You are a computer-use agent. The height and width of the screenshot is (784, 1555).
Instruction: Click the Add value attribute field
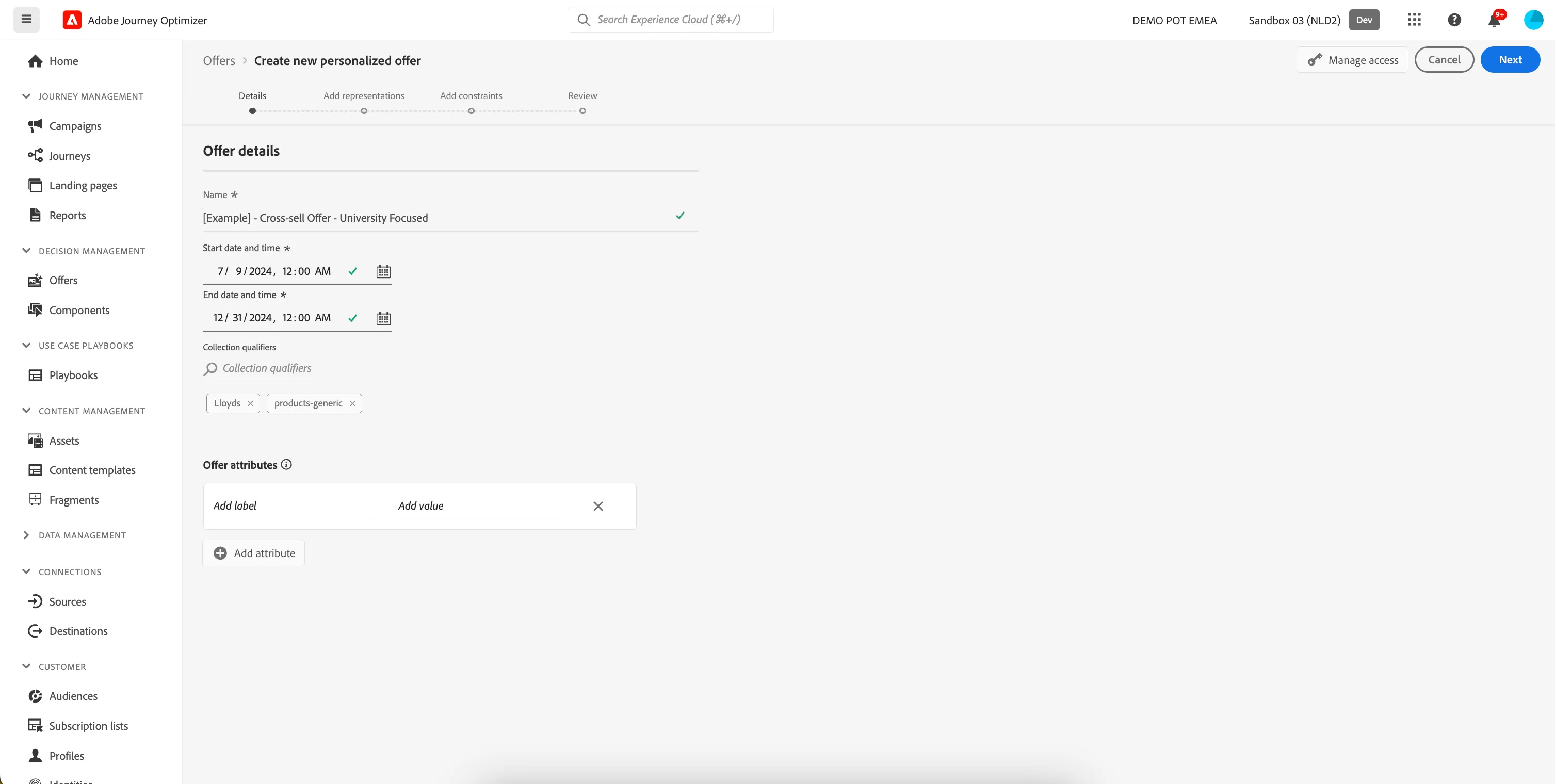477,506
